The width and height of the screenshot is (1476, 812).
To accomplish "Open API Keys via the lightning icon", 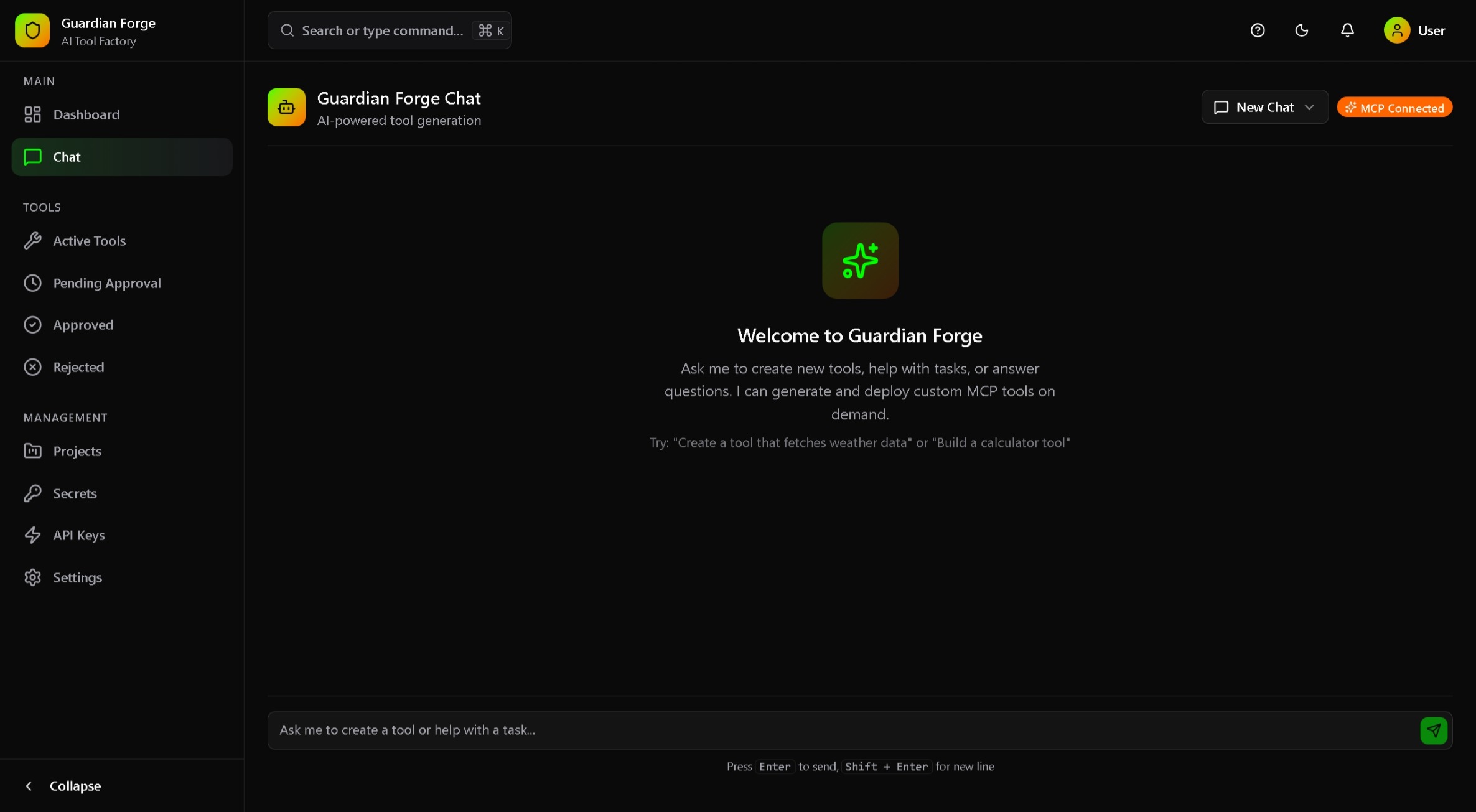I will [x=34, y=535].
